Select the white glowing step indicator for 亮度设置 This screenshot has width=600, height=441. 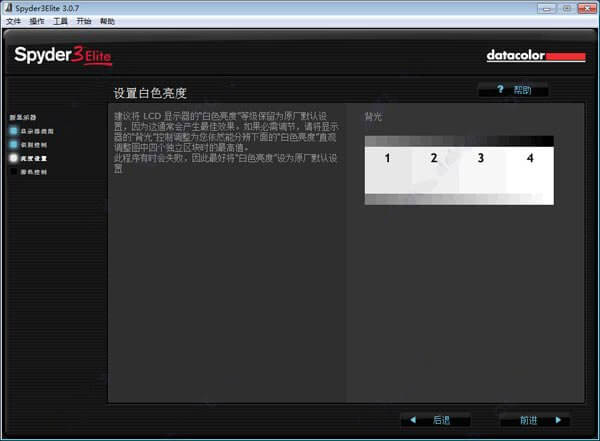click(14, 158)
